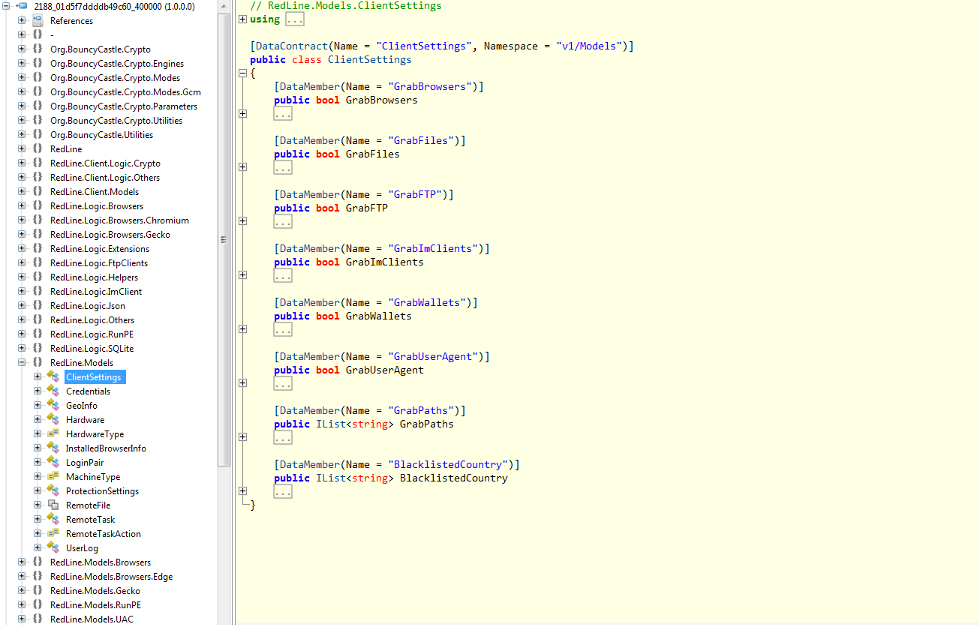Collapse the RedLine.Models namespace

pos(22,362)
